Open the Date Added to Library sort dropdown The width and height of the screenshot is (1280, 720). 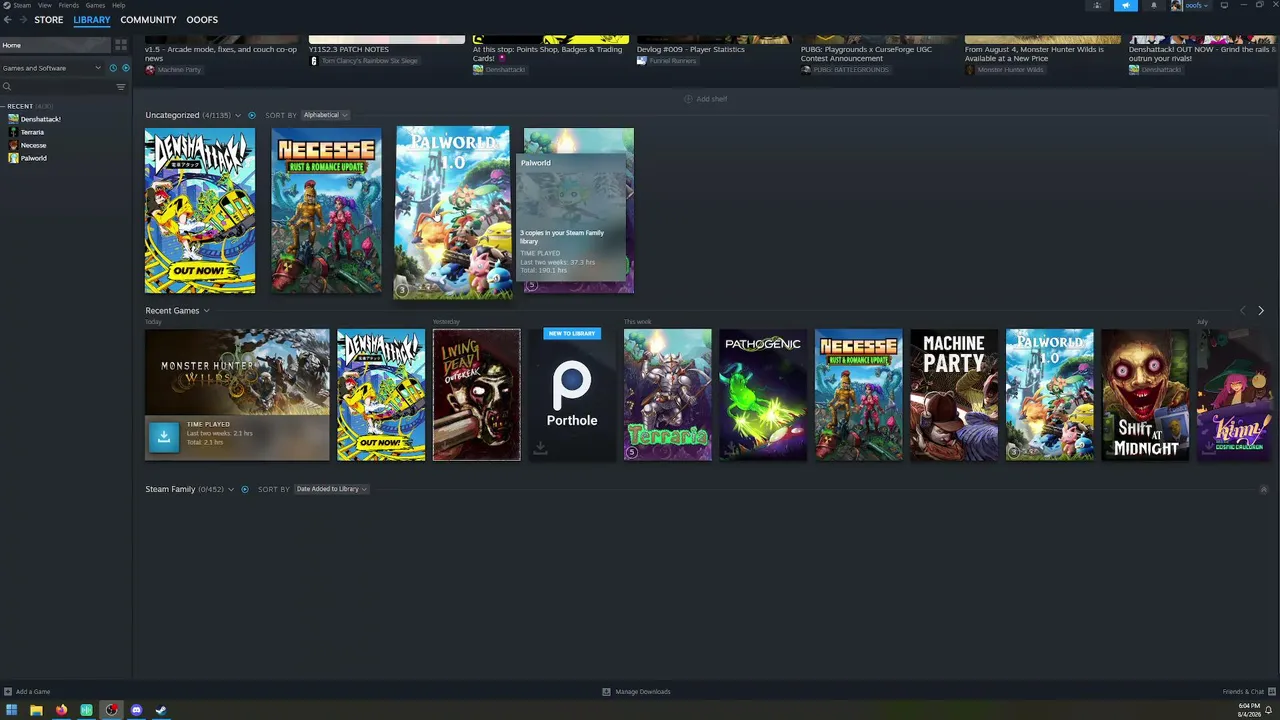click(x=332, y=490)
